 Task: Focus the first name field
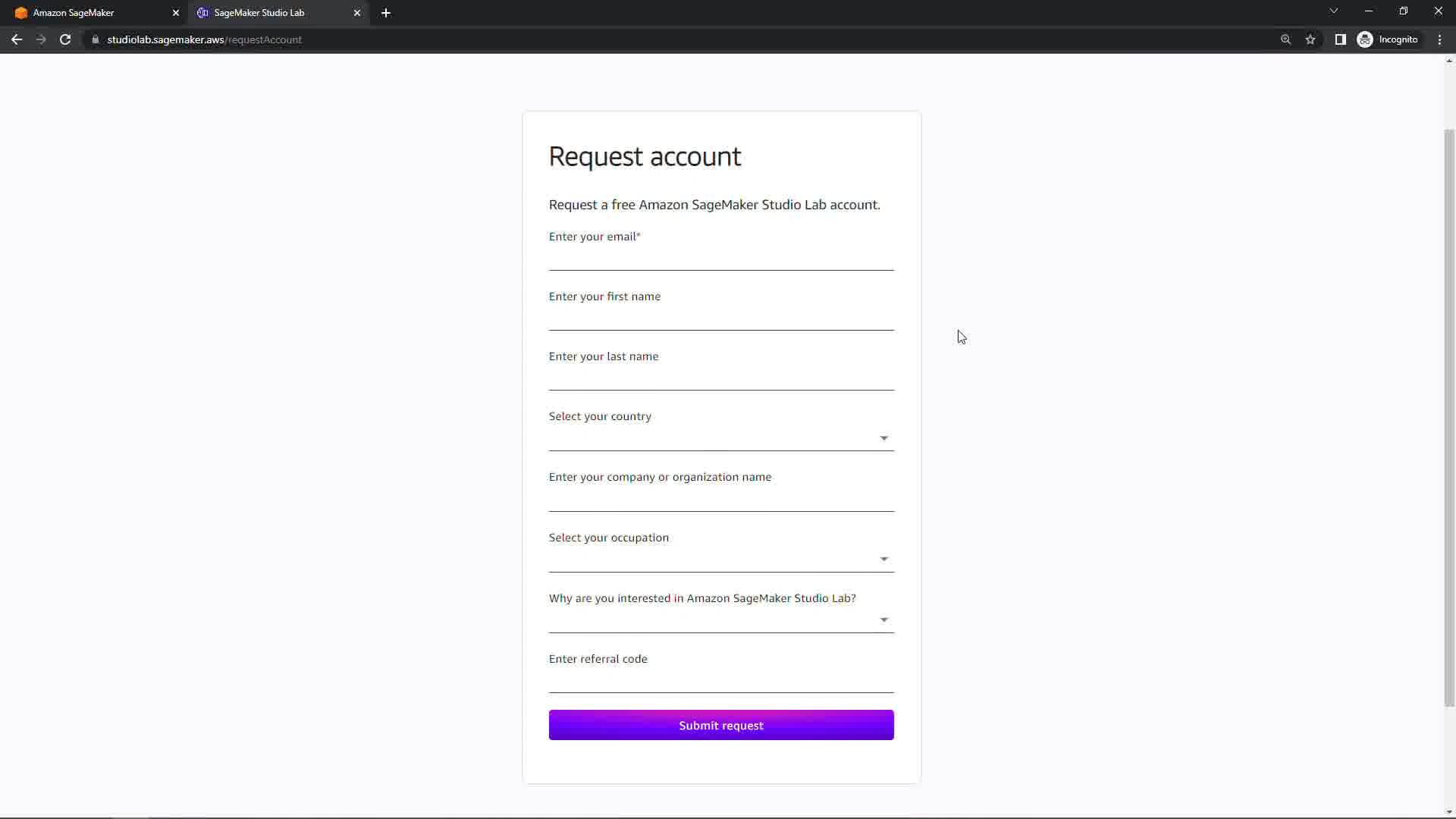(x=720, y=318)
